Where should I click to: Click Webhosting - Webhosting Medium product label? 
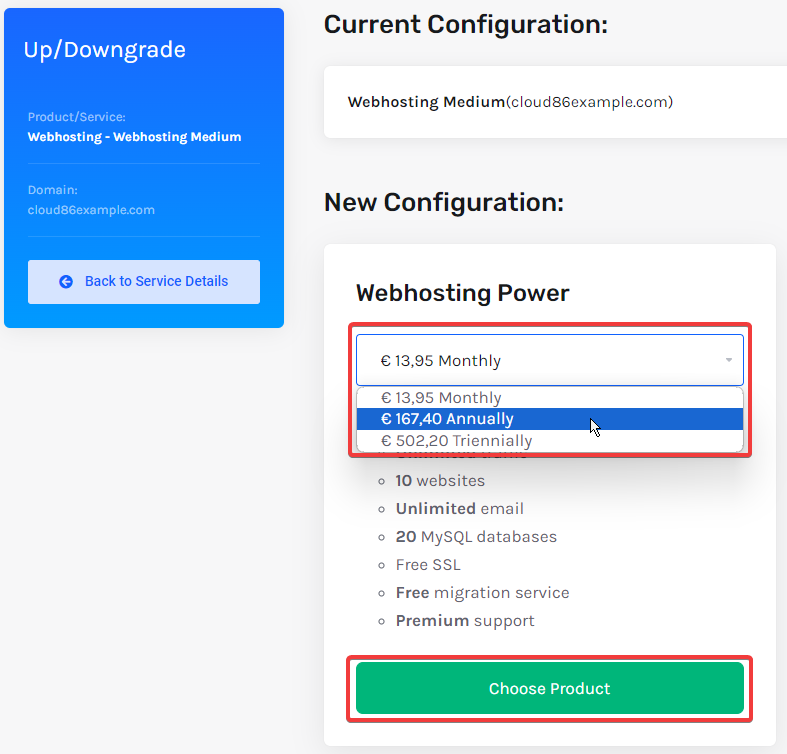134,137
